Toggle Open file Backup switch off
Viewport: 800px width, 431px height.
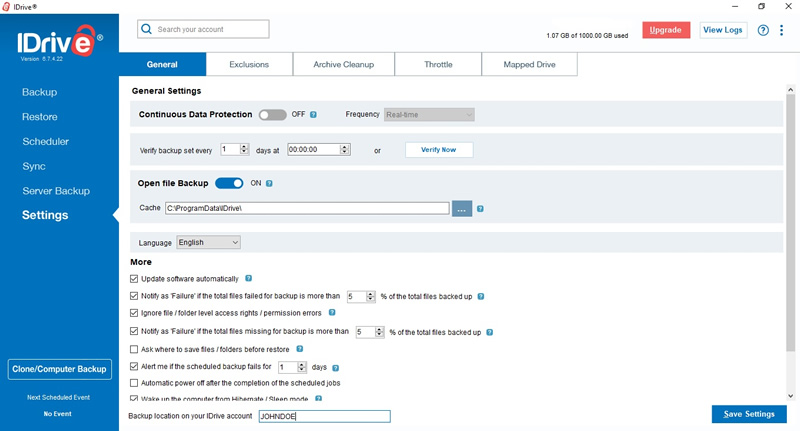pos(229,183)
